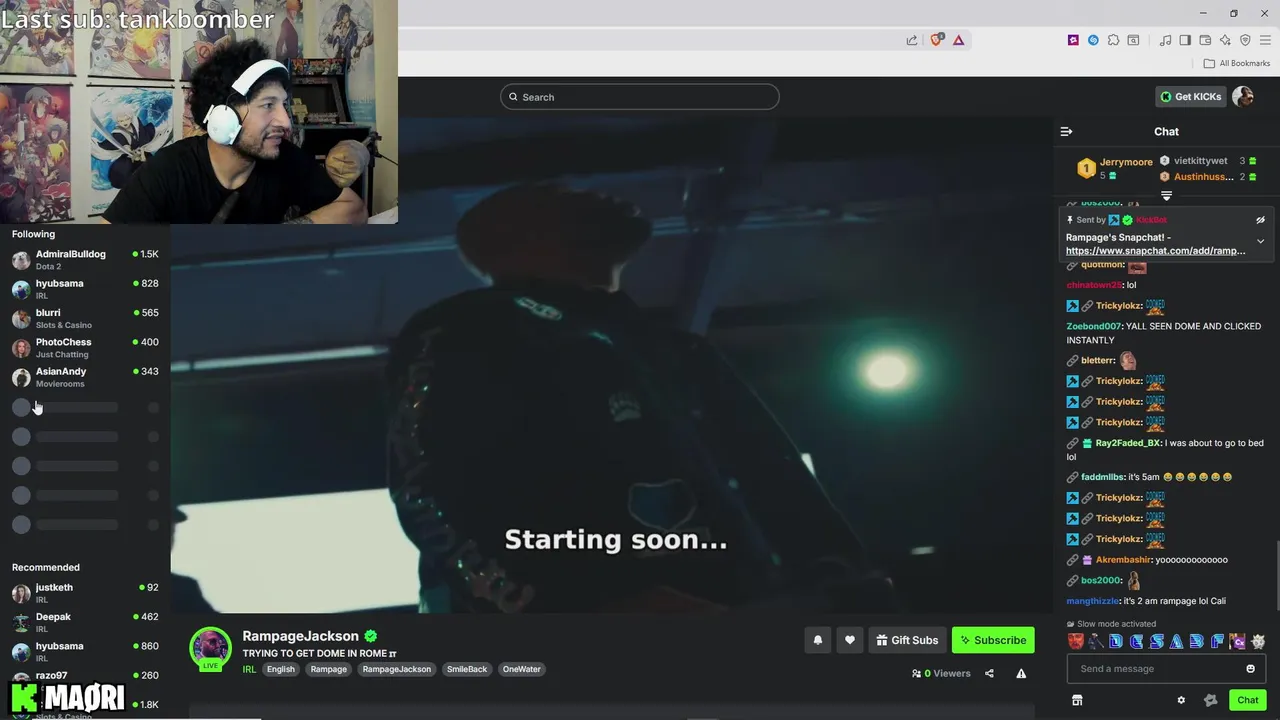Image resolution: width=1280 pixels, height=720 pixels.
Task: Click username Zoebond007 in chat
Action: [x=1094, y=326]
